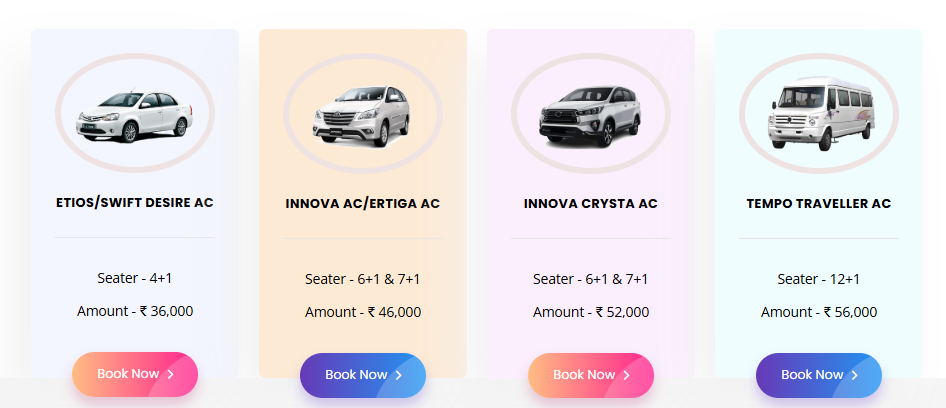Click the ₹ 36,000 amount text
The height and width of the screenshot is (408, 946).
pyautogui.click(x=167, y=311)
